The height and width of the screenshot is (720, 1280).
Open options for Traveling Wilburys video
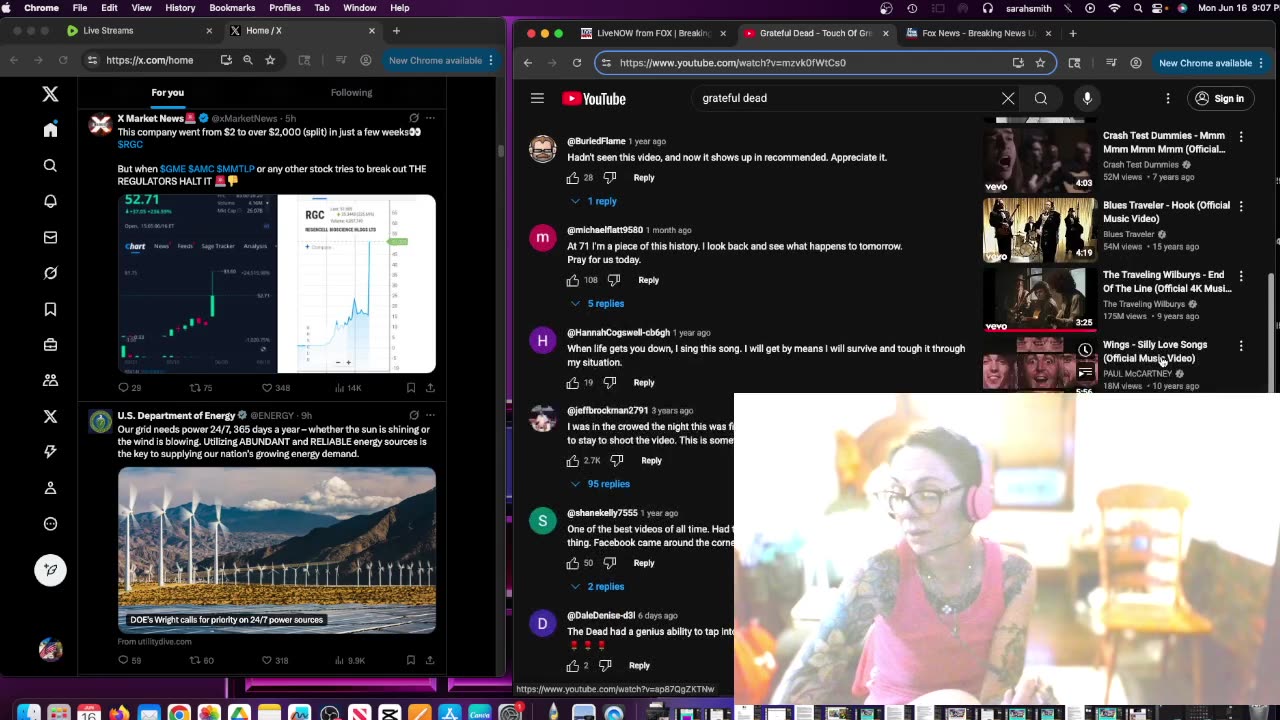[1241, 276]
